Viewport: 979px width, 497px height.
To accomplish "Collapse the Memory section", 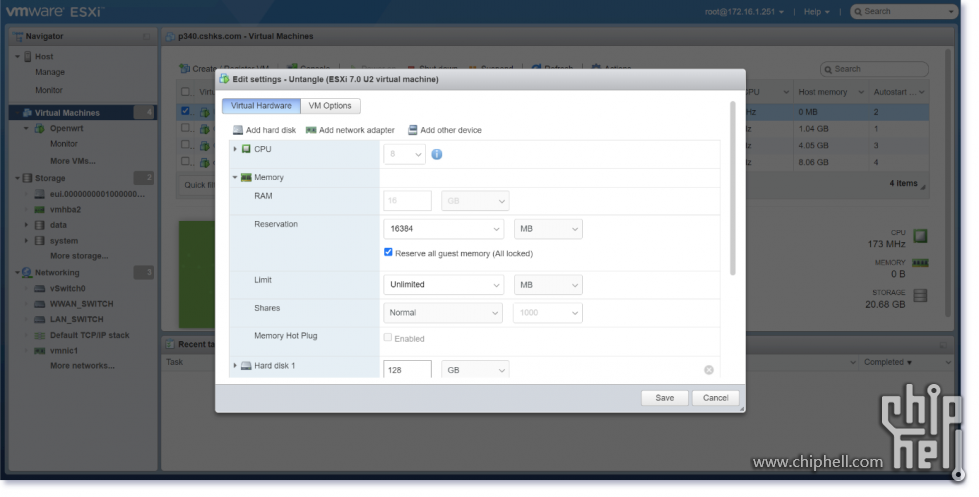I will pos(235,177).
